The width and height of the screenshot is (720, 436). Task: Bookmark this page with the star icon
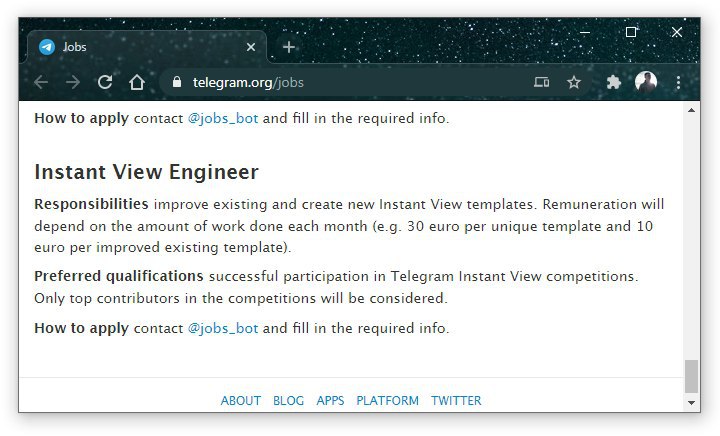pyautogui.click(x=574, y=83)
